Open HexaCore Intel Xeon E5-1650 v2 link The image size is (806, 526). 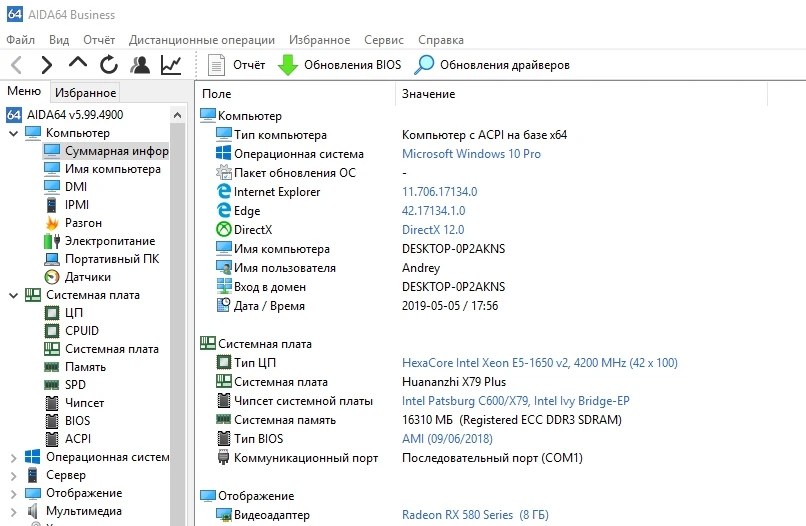[x=540, y=363]
